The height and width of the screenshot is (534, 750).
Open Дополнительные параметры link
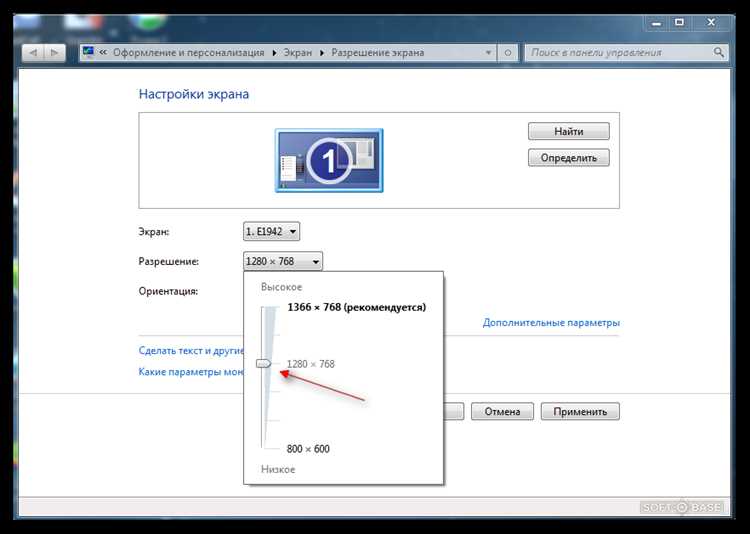tap(551, 323)
